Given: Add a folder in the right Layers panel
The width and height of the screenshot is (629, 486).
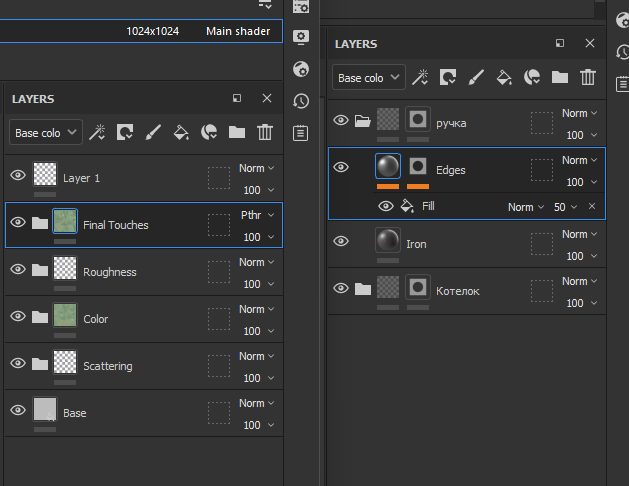Looking at the screenshot, I should (560, 77).
